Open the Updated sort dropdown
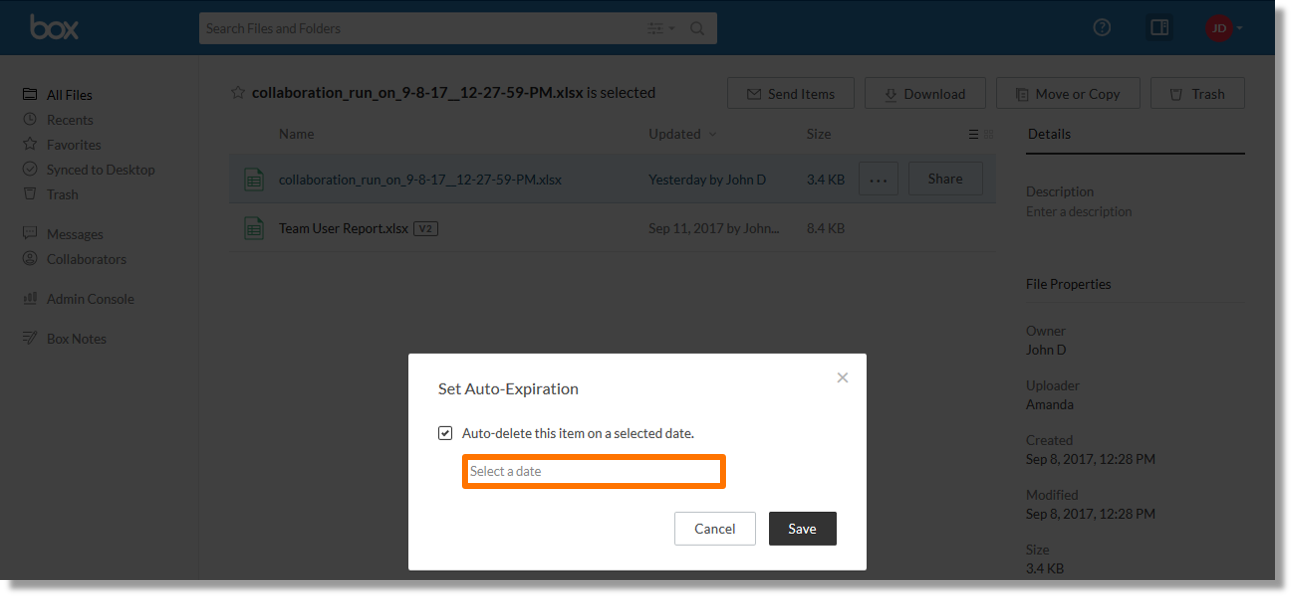1293x598 pixels. 682,134
